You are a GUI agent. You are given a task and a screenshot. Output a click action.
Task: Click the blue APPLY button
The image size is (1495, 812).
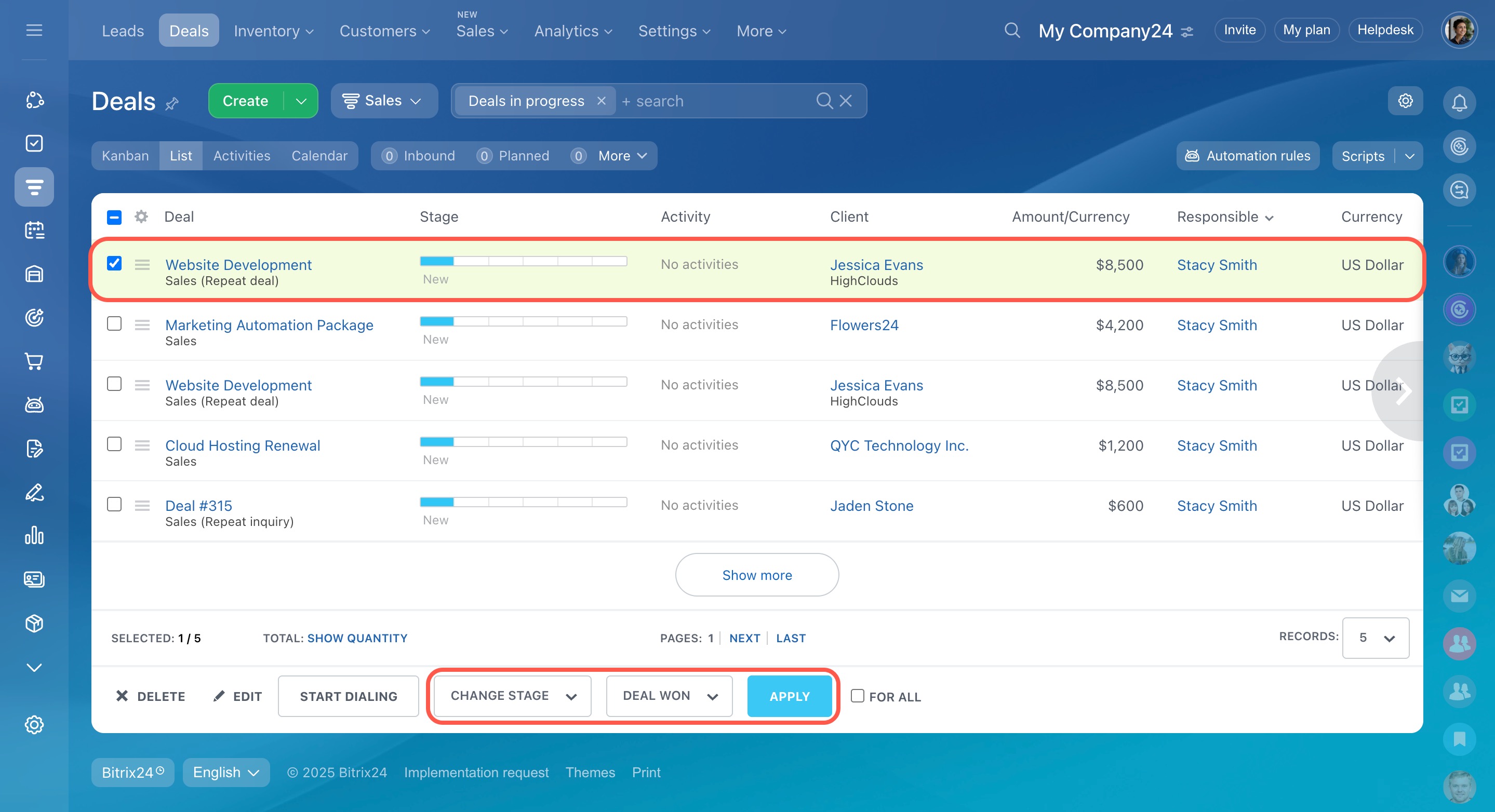pyautogui.click(x=789, y=696)
